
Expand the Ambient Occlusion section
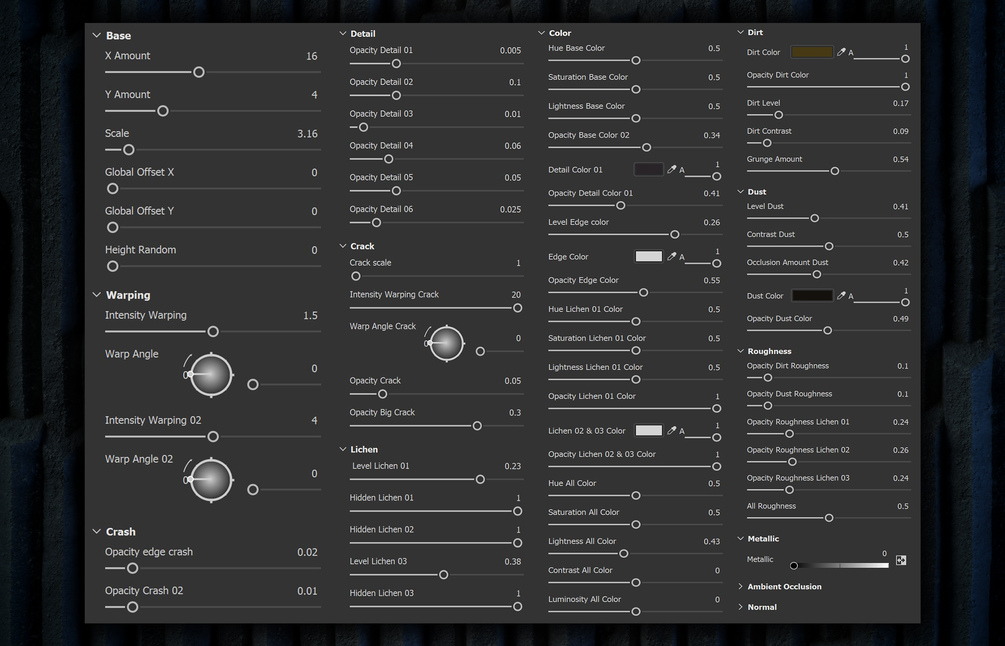point(740,586)
